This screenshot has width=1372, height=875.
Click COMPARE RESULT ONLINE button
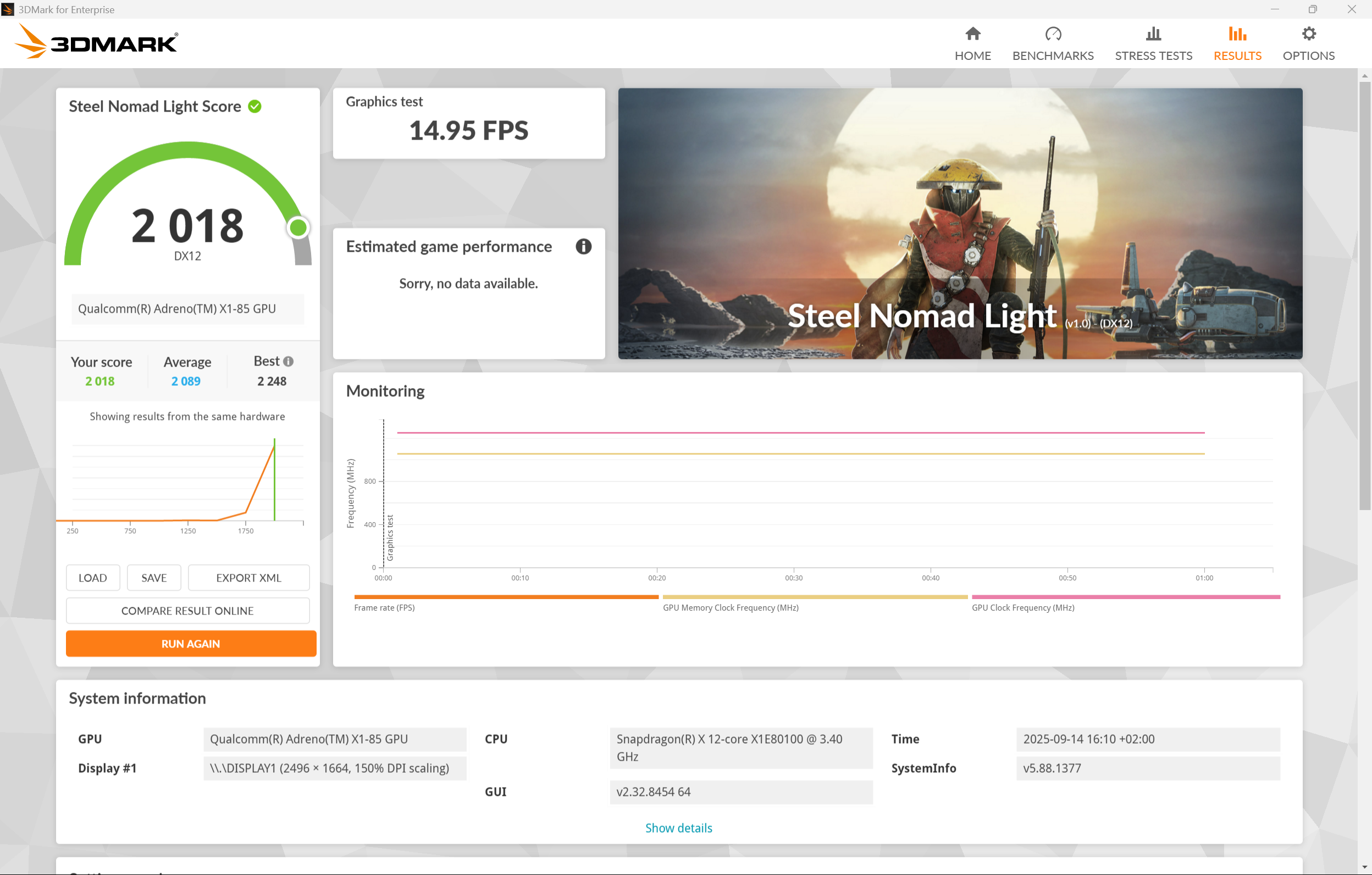click(x=187, y=611)
